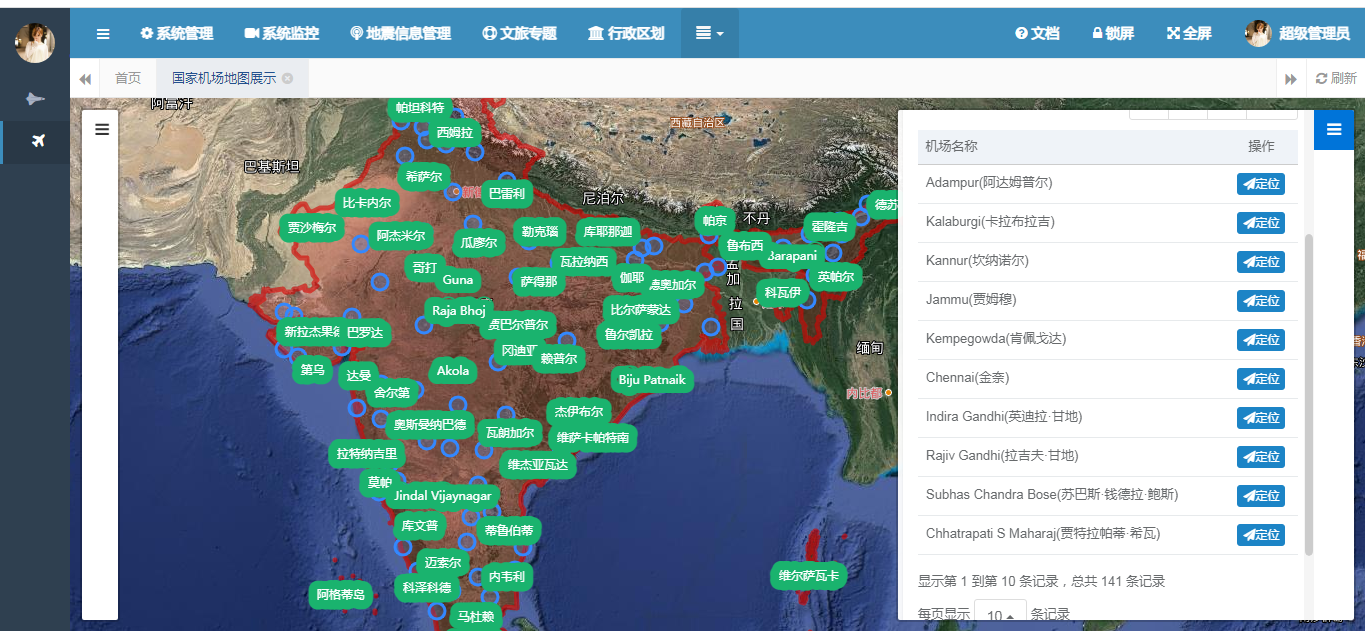
Task: Toggle the sidebar with the top hamburger icon
Action: [103, 34]
